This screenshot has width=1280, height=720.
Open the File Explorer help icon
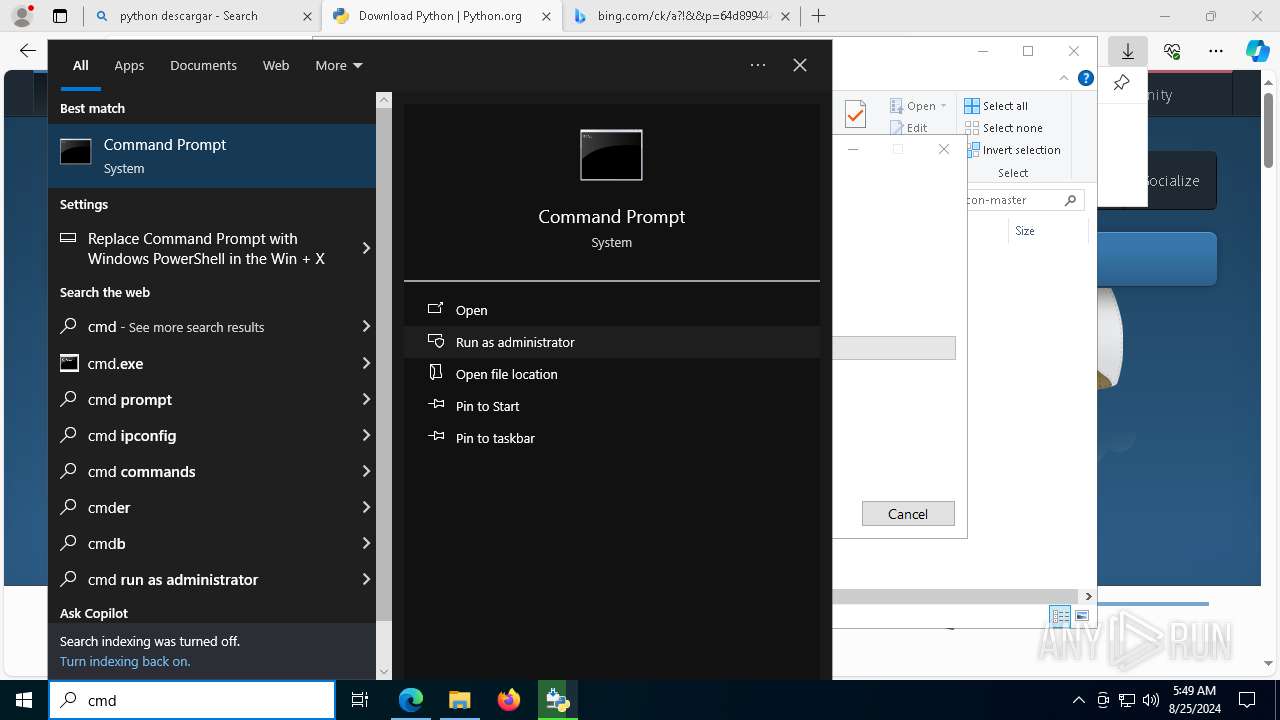point(1085,78)
